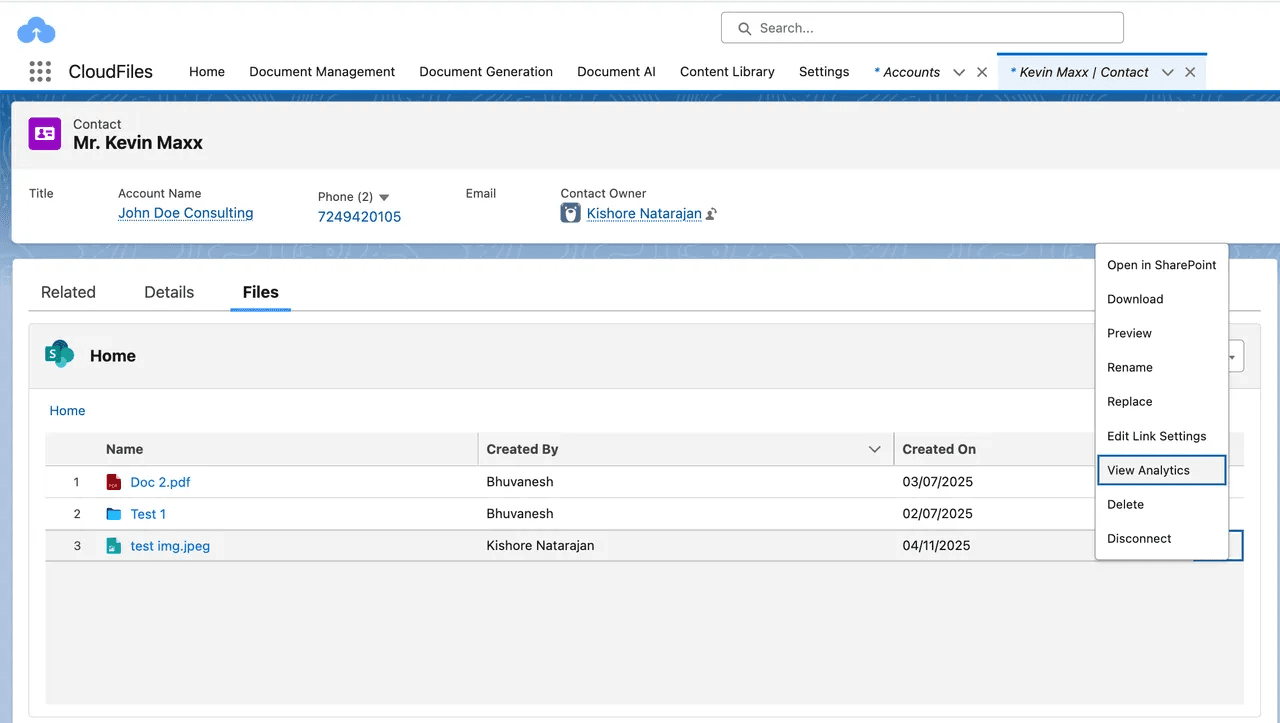The width and height of the screenshot is (1280, 723).
Task: Expand the Phone (2) dropdown arrow
Action: 383,196
